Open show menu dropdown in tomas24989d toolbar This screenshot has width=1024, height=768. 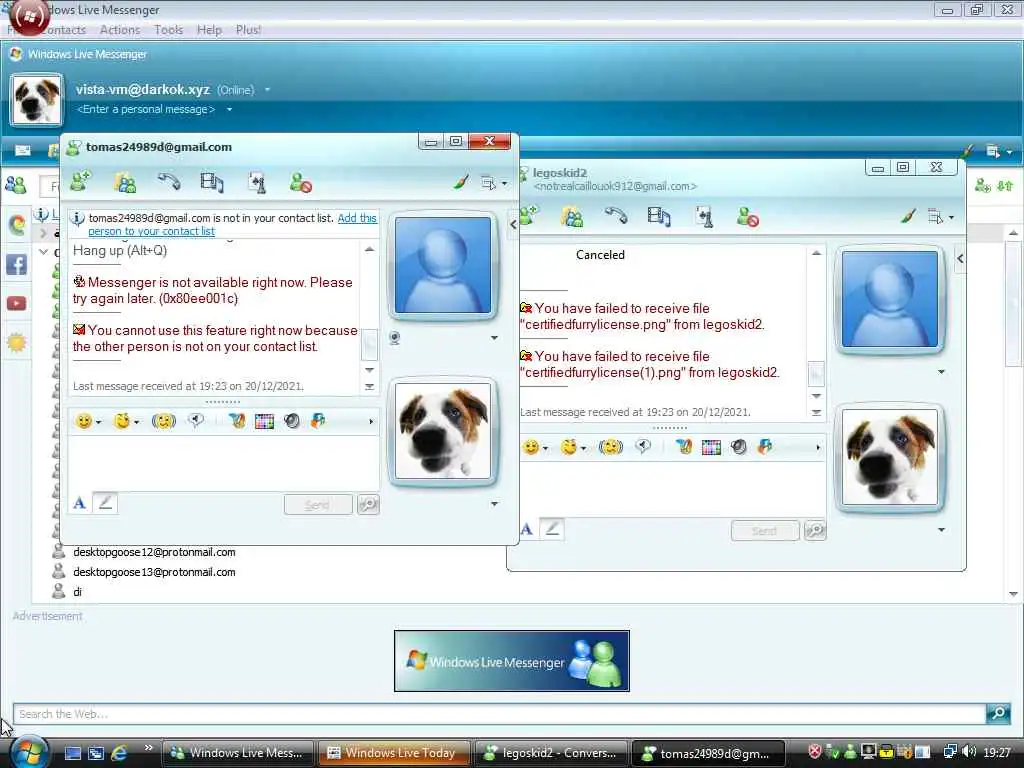tap(494, 183)
